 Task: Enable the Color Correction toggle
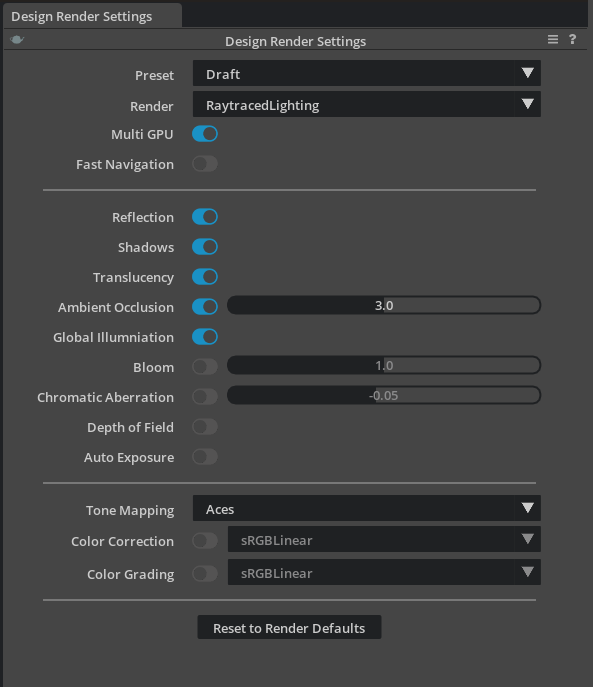[x=205, y=541]
